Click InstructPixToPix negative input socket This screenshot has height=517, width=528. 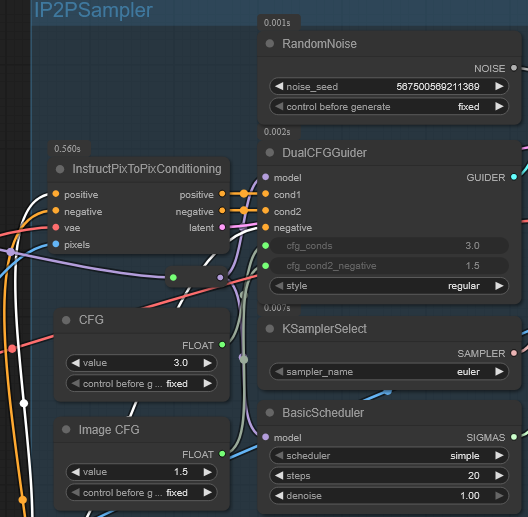(x=56, y=211)
